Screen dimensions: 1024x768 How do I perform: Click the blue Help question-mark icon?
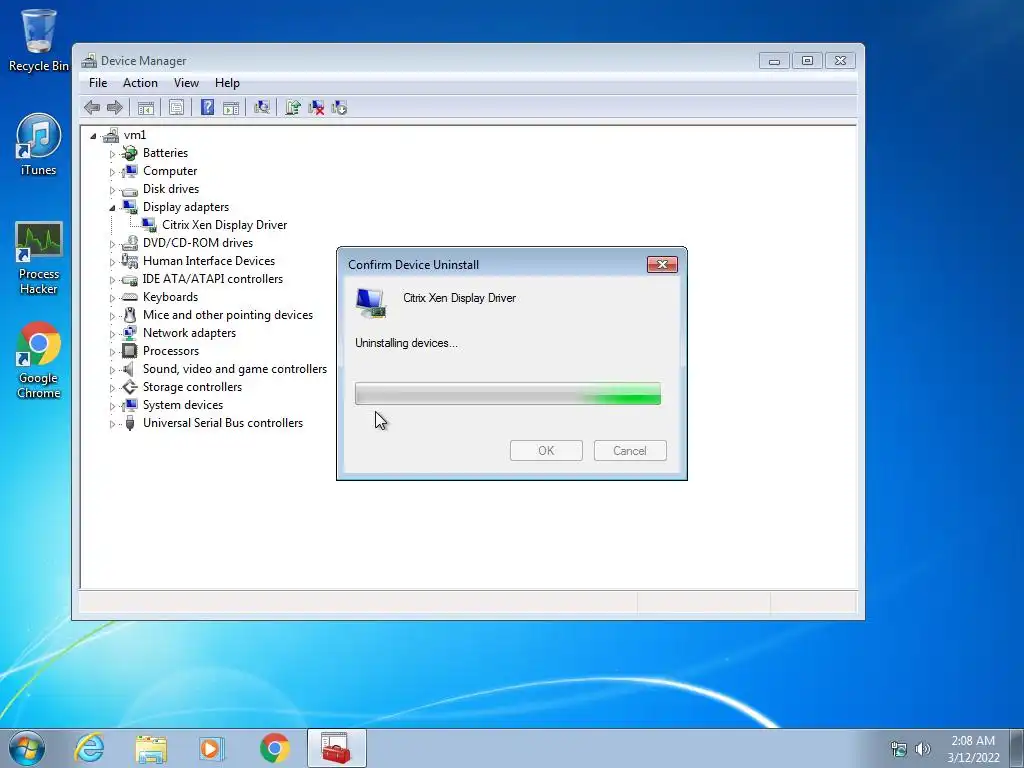tap(207, 107)
